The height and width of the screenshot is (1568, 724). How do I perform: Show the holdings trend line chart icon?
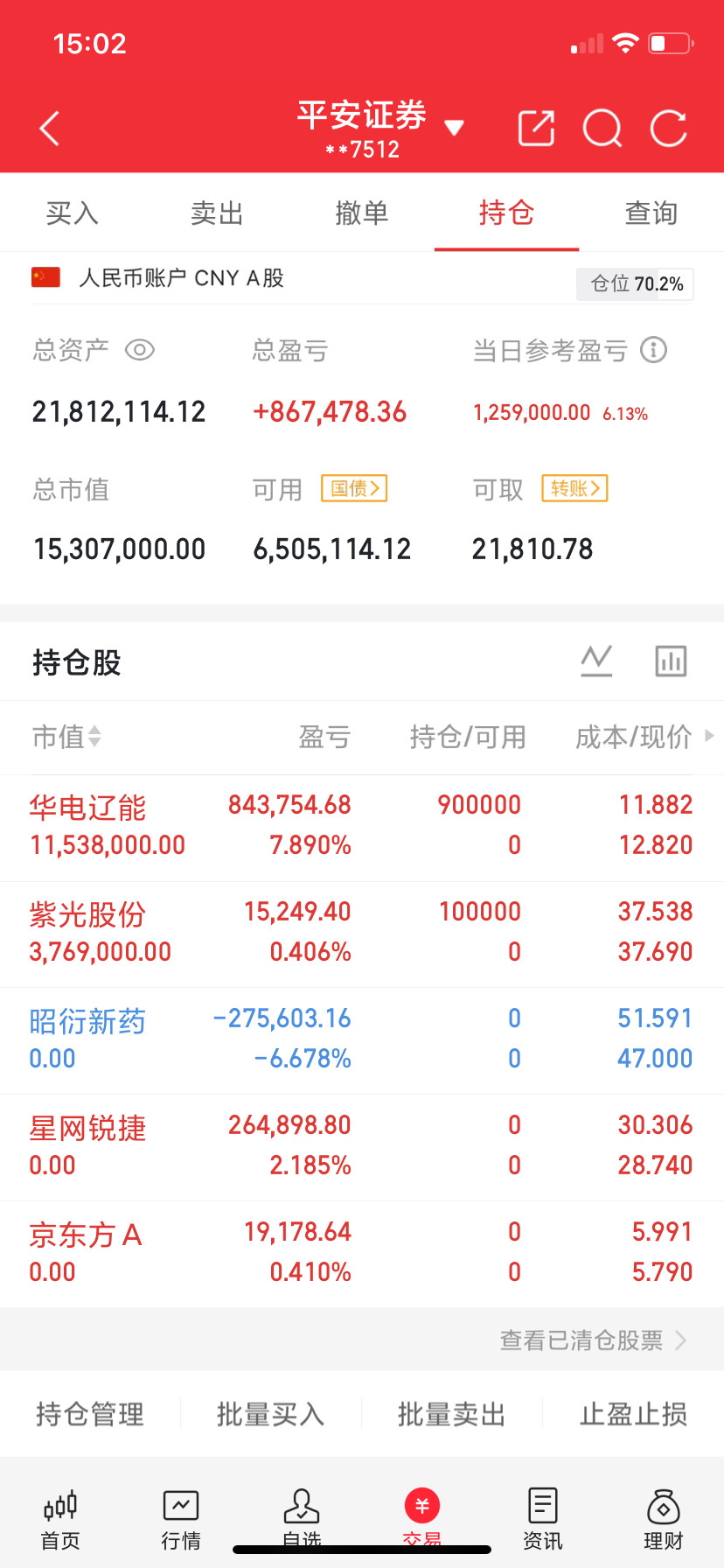tap(596, 661)
